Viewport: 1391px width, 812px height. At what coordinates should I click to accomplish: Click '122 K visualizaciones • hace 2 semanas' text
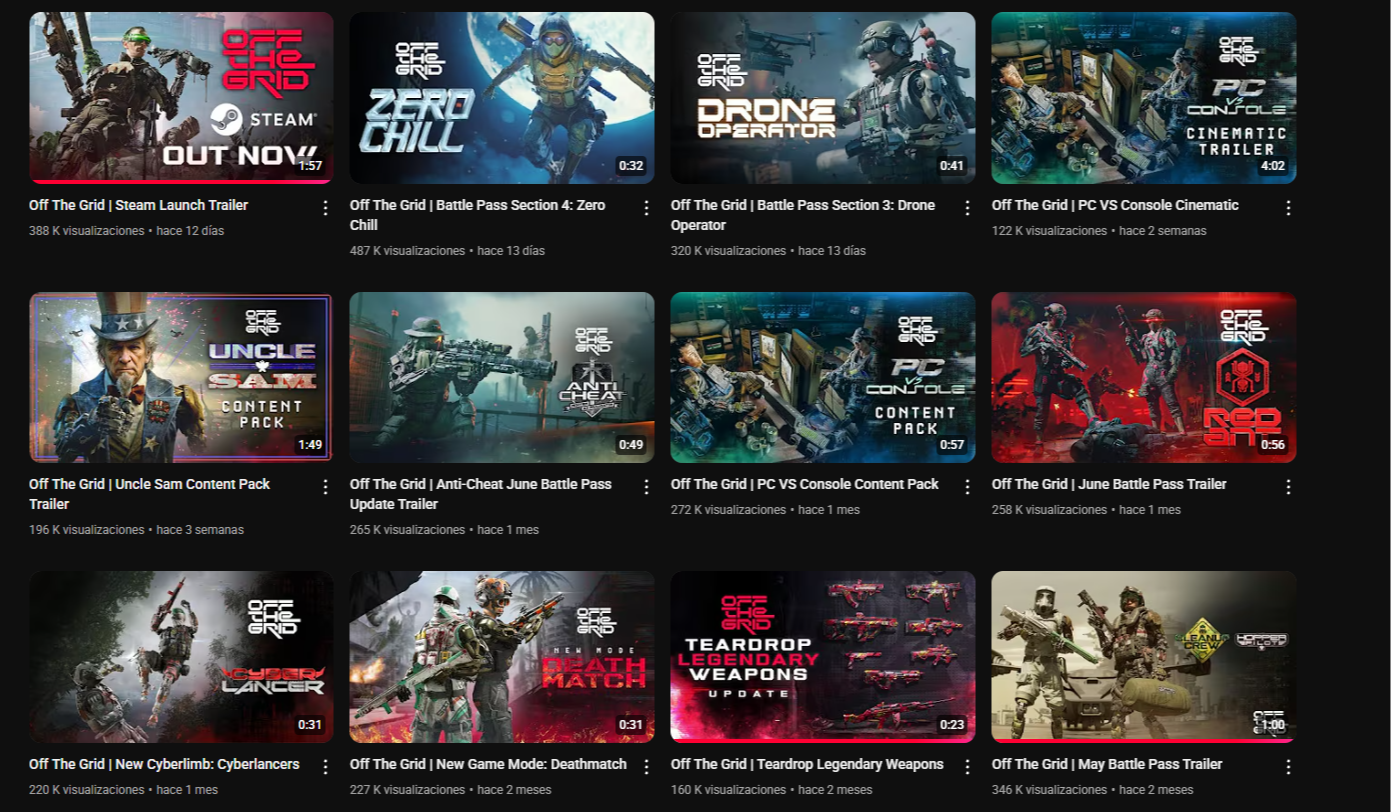click(1099, 231)
